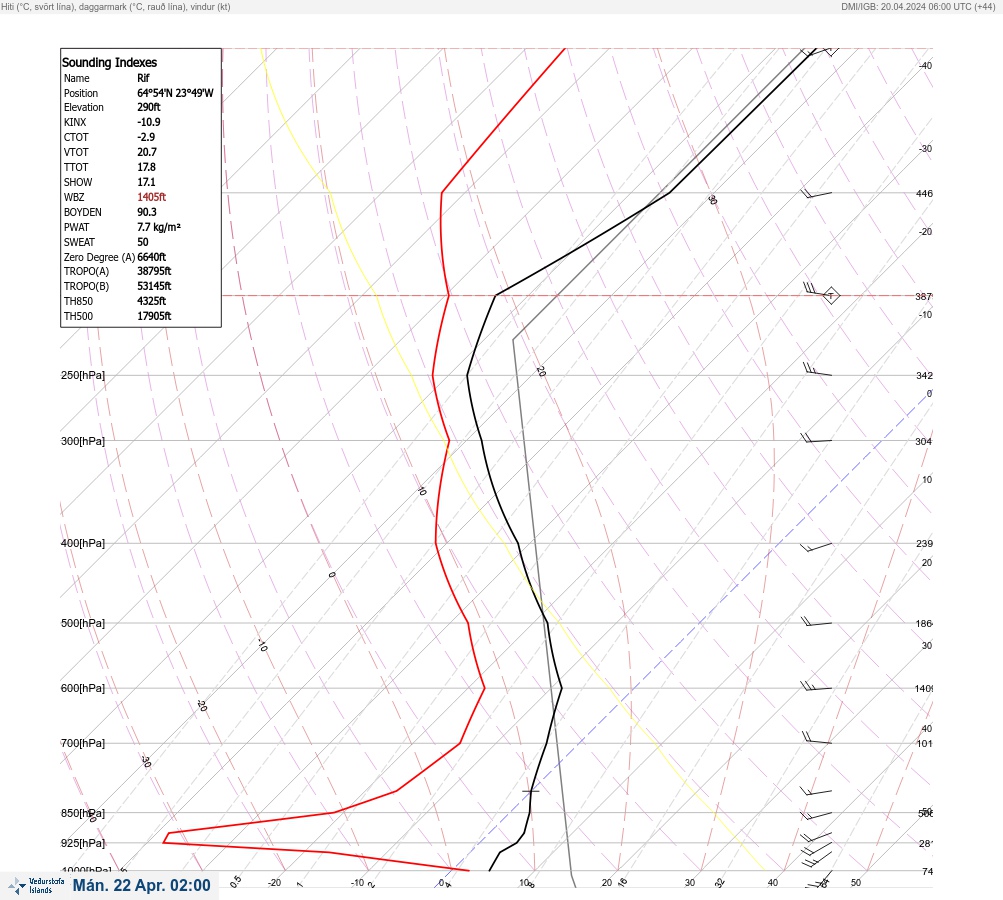Click the wind barb at 500 hPa level
1003x900 pixels.
pos(816,621)
